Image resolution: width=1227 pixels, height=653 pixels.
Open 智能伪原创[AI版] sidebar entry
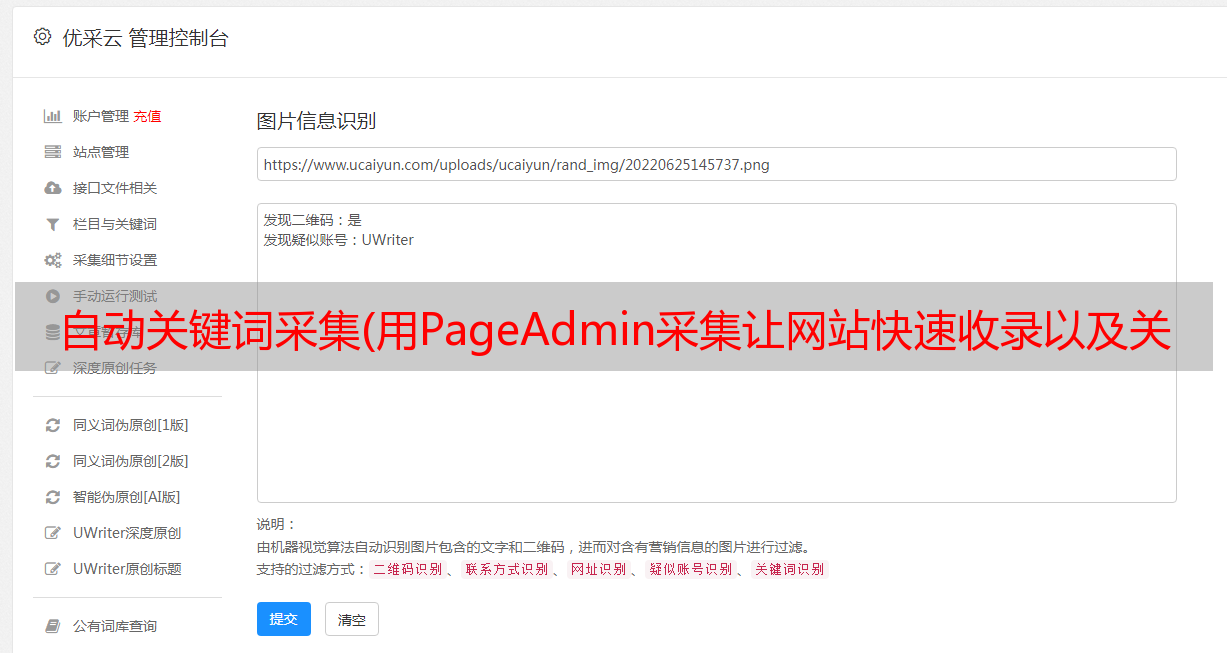126,497
